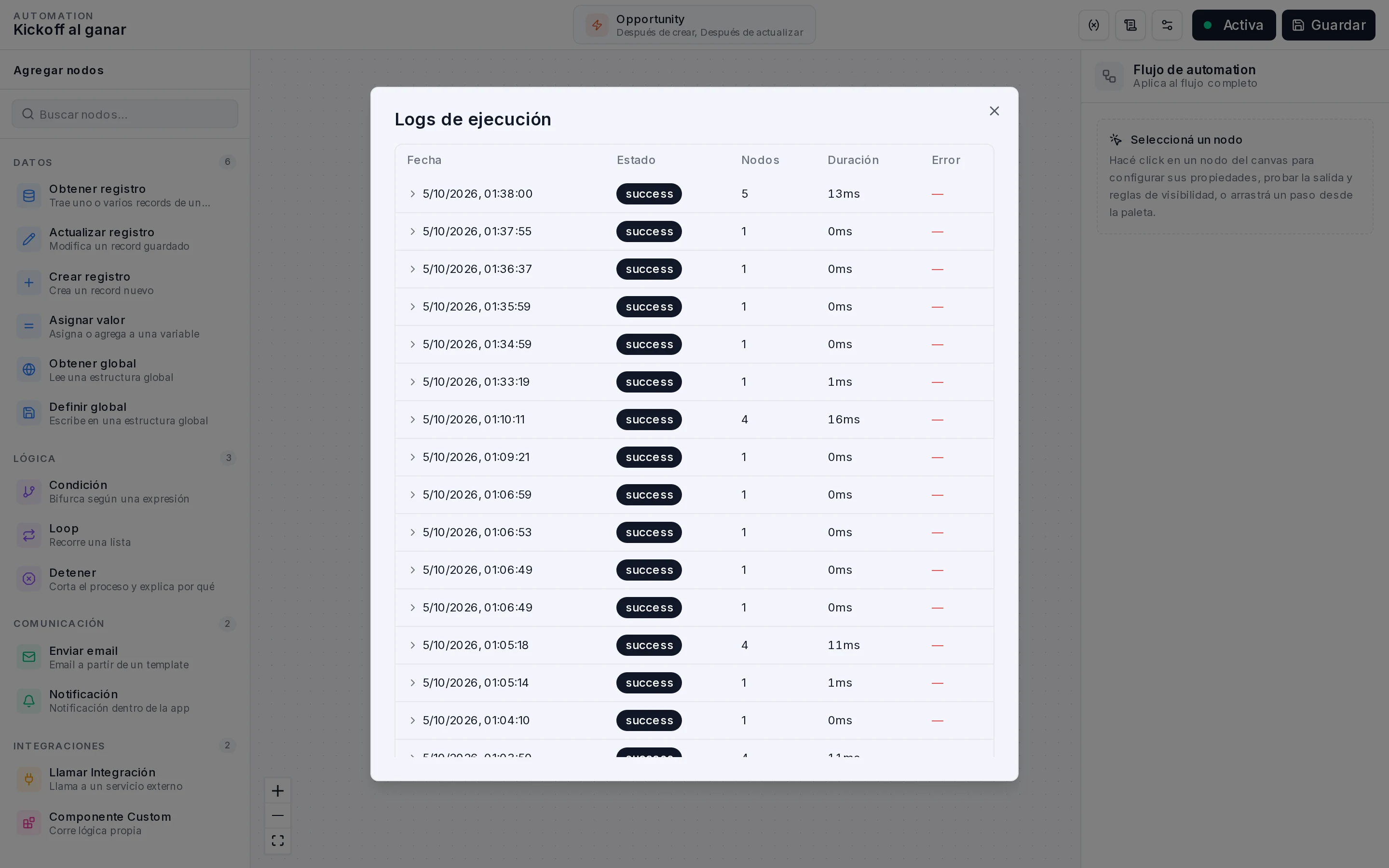The image size is (1389, 868).
Task: Open the variables icon in top toolbar
Action: (x=1093, y=25)
